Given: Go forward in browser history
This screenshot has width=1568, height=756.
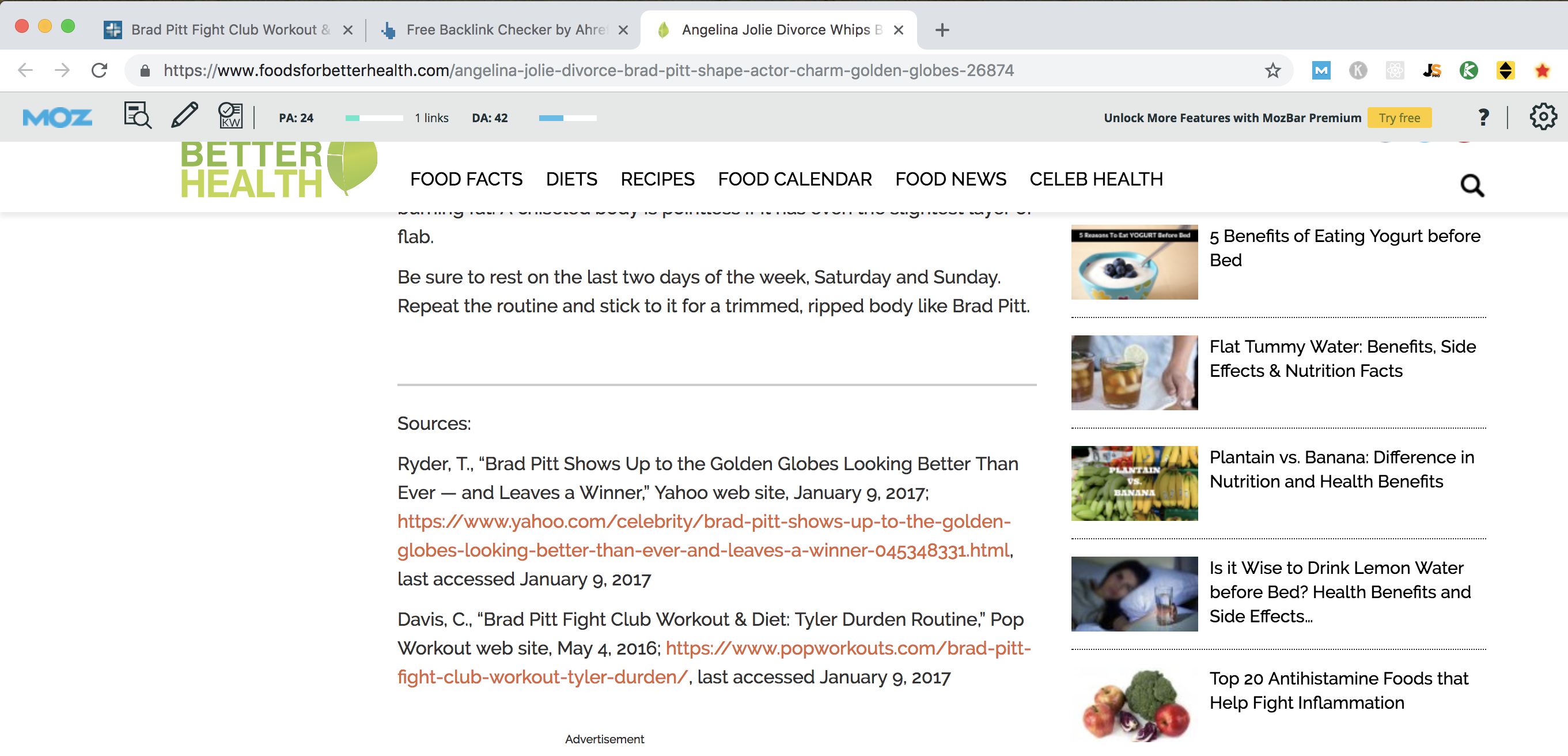Looking at the screenshot, I should point(62,71).
